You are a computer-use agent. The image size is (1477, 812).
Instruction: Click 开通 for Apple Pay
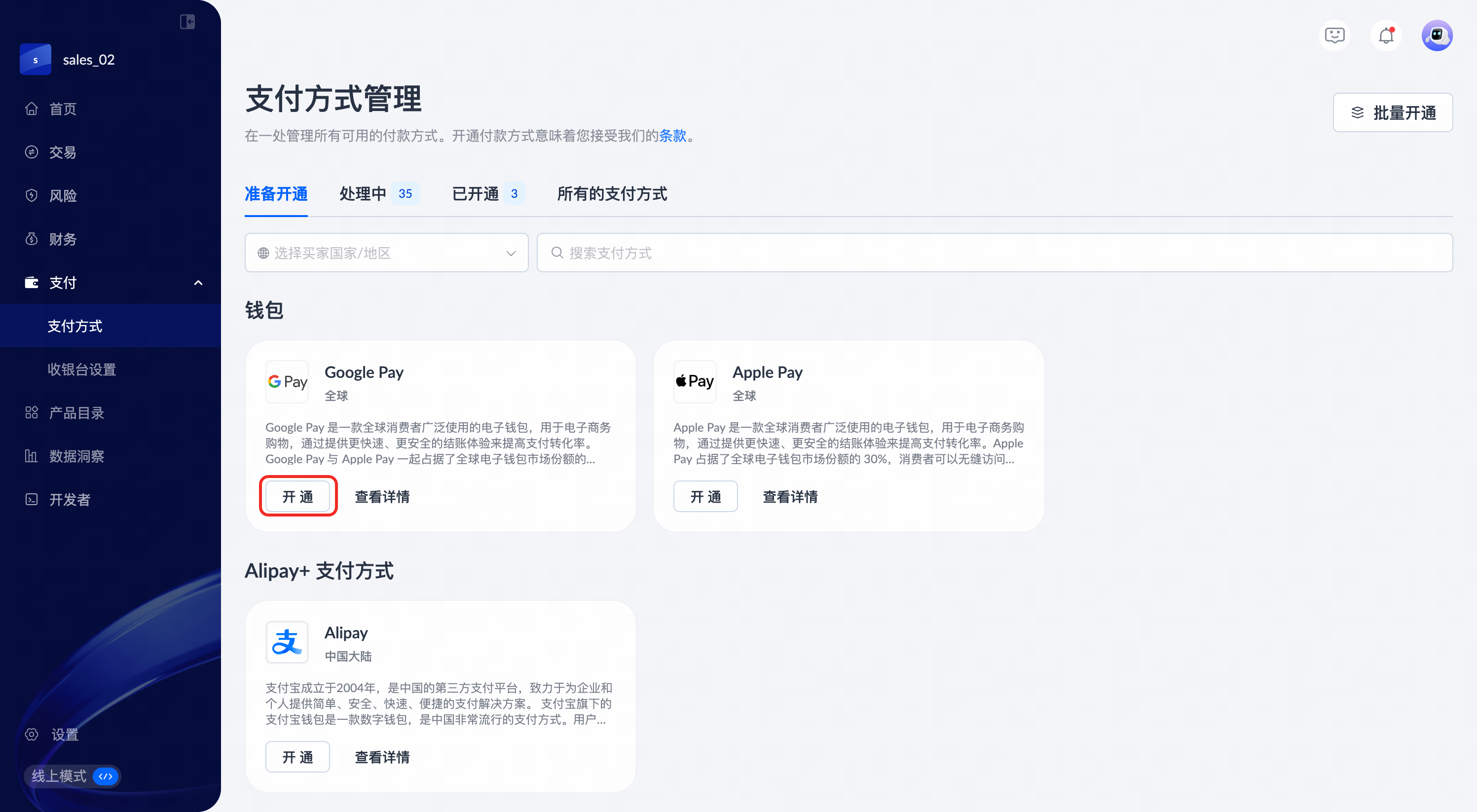705,497
